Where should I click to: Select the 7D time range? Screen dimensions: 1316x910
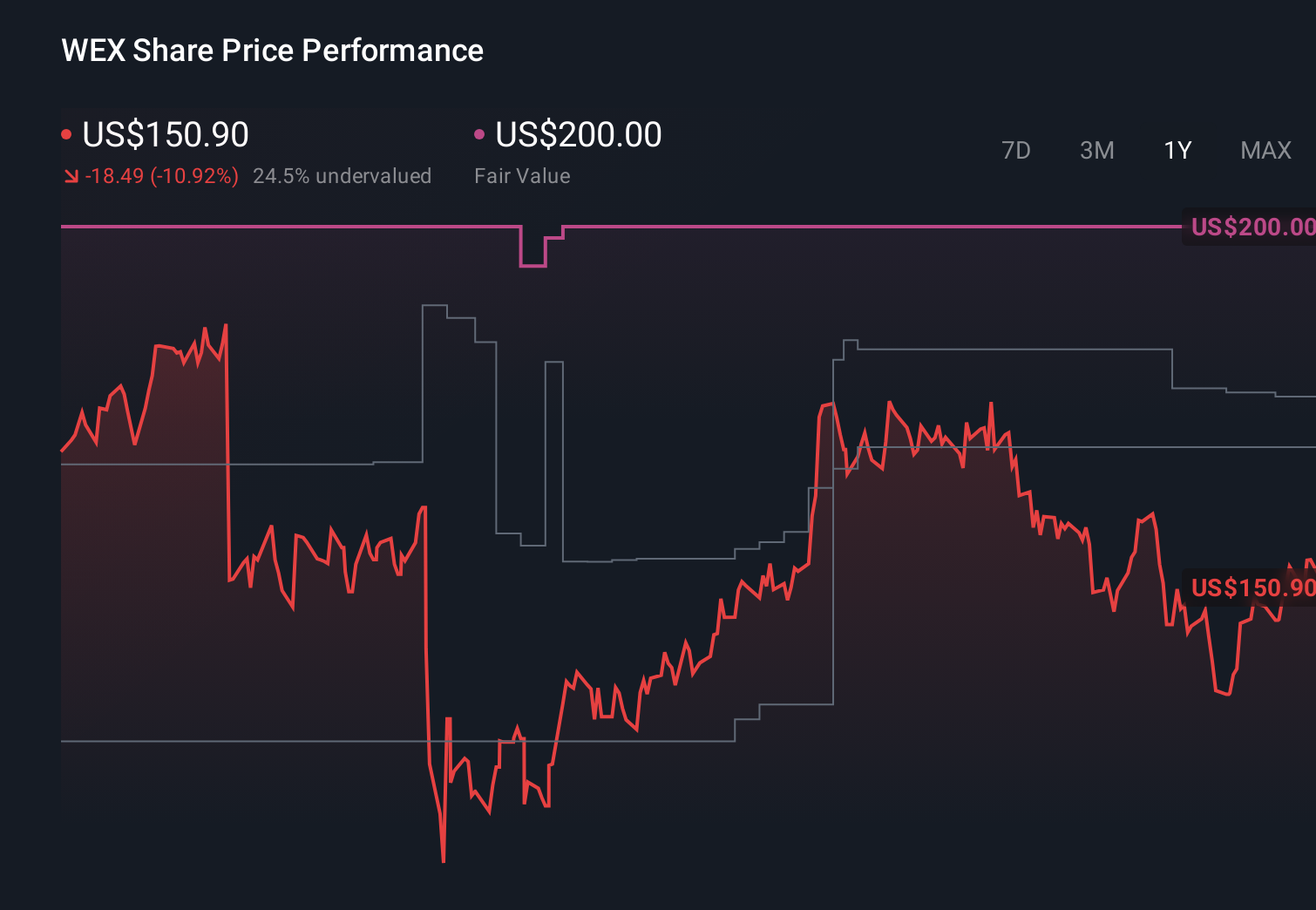[1016, 150]
